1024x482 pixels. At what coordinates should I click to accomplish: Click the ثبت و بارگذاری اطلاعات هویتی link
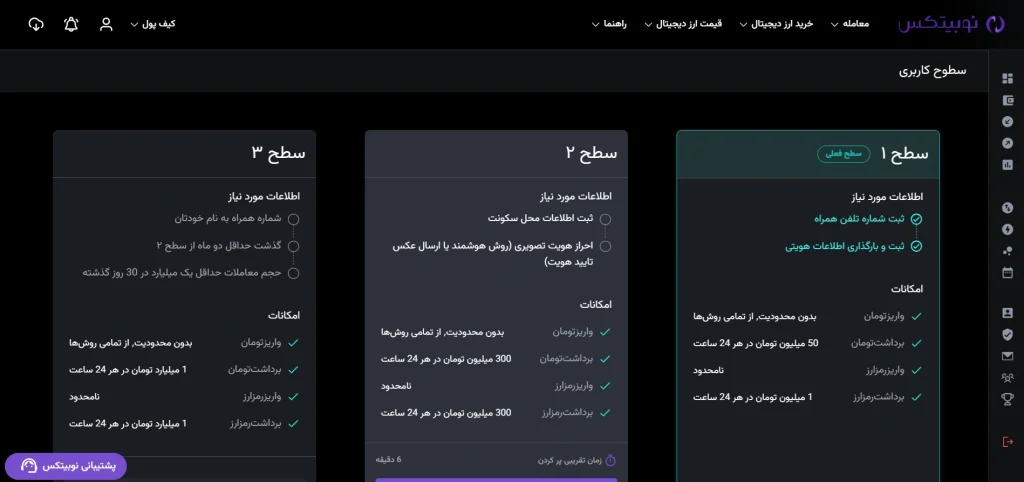click(x=844, y=246)
